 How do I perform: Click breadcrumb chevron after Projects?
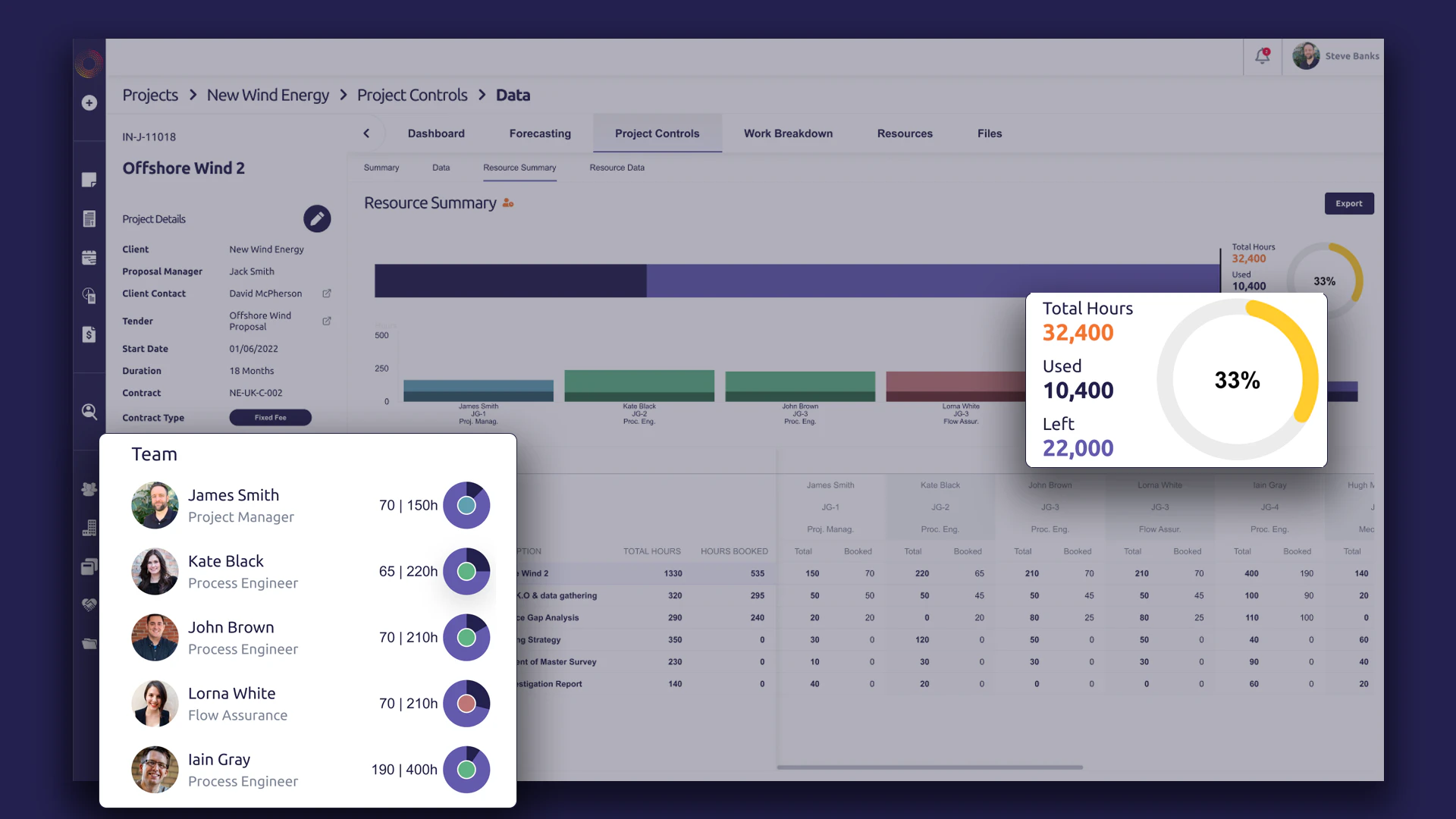(193, 95)
